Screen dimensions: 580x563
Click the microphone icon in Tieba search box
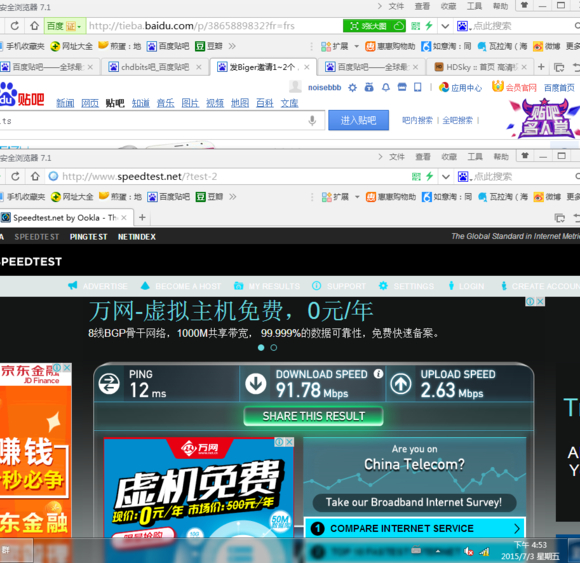(x=312, y=121)
